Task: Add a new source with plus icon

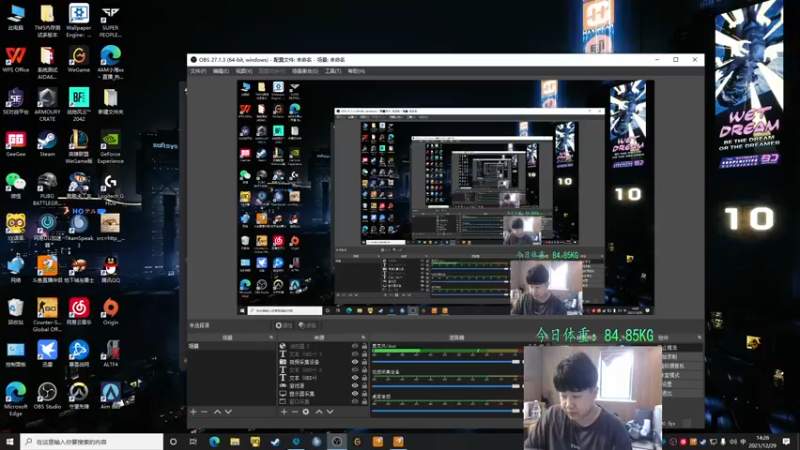Action: point(284,411)
